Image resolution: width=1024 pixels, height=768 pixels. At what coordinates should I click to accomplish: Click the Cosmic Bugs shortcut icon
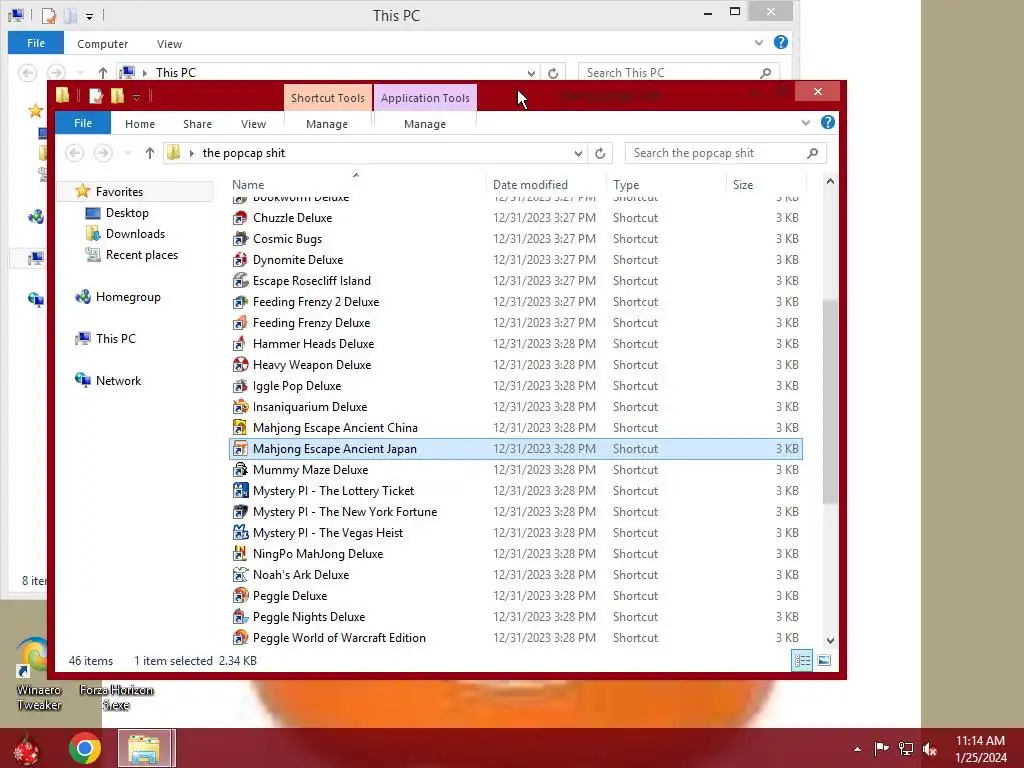pos(240,239)
